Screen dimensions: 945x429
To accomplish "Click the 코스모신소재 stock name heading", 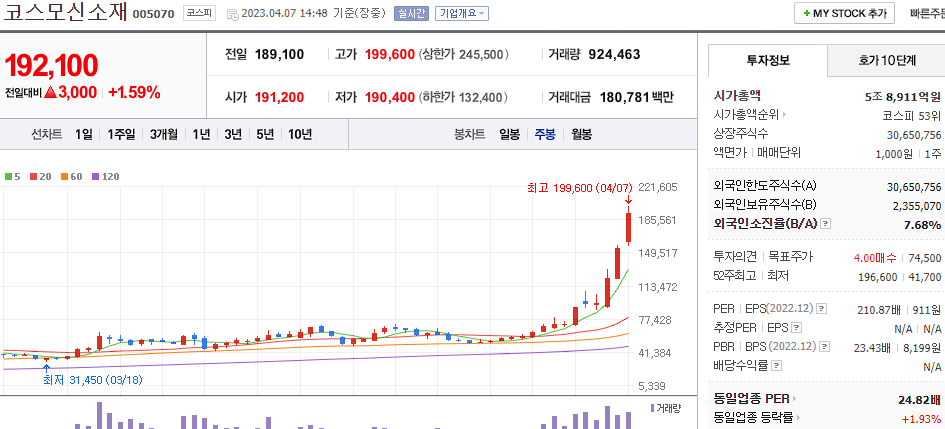I will point(64,12).
